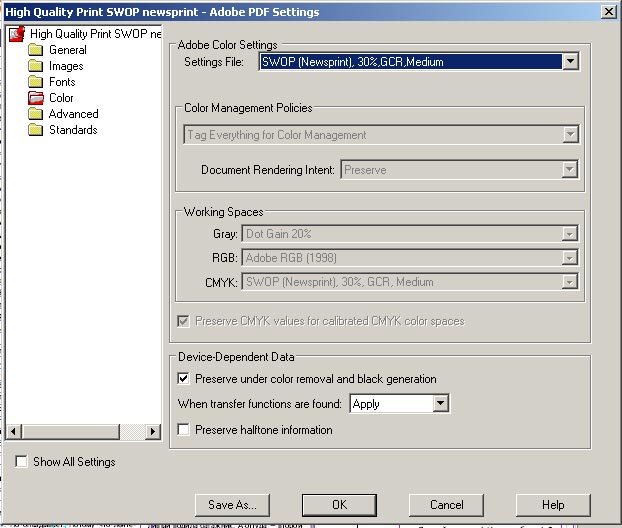Uncheck Preserve under color removal and black generation
Screen dimensions: 622x528
tap(183, 378)
